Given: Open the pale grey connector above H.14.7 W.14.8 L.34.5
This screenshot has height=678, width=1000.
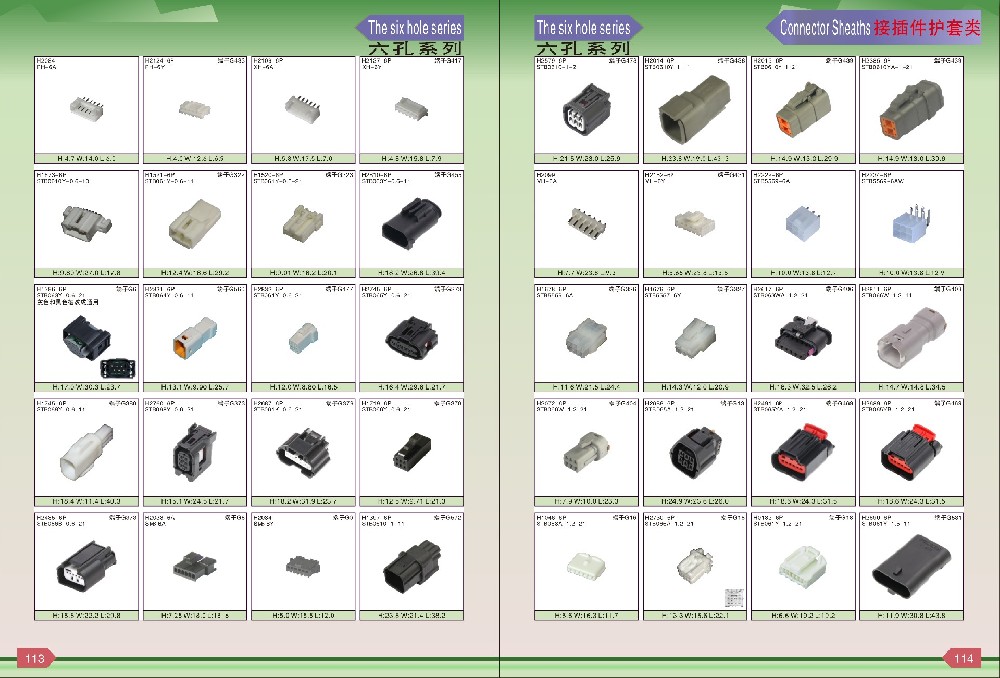Looking at the screenshot, I should click(x=912, y=338).
